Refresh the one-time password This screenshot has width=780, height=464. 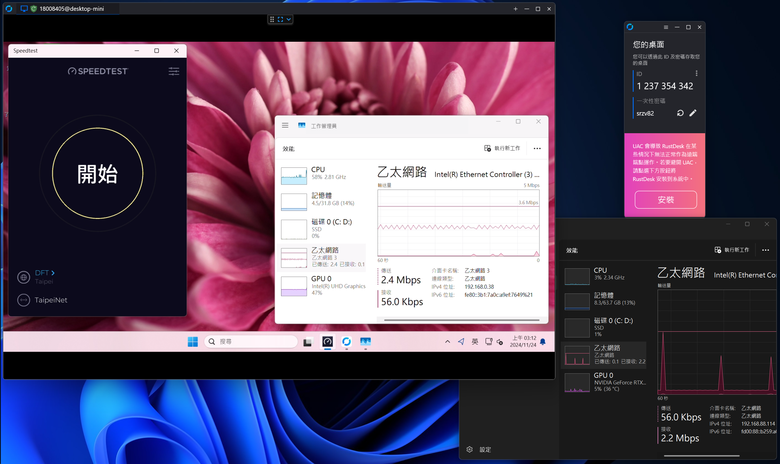(680, 113)
